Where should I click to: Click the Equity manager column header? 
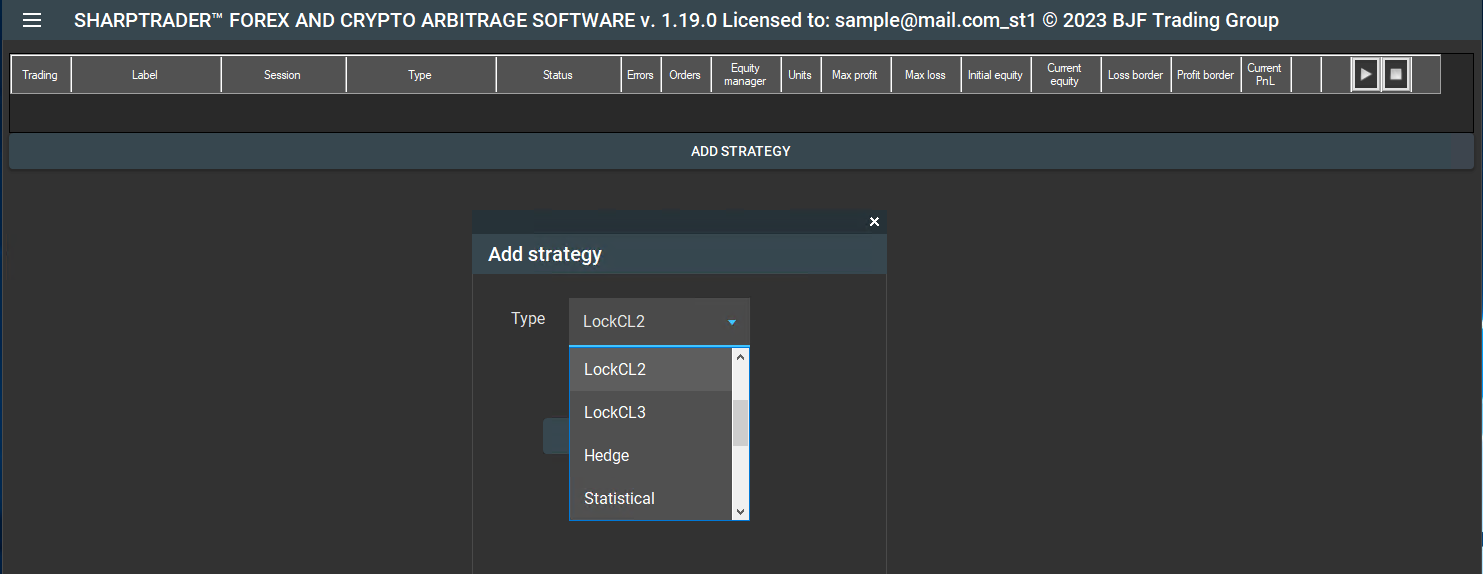(x=745, y=75)
